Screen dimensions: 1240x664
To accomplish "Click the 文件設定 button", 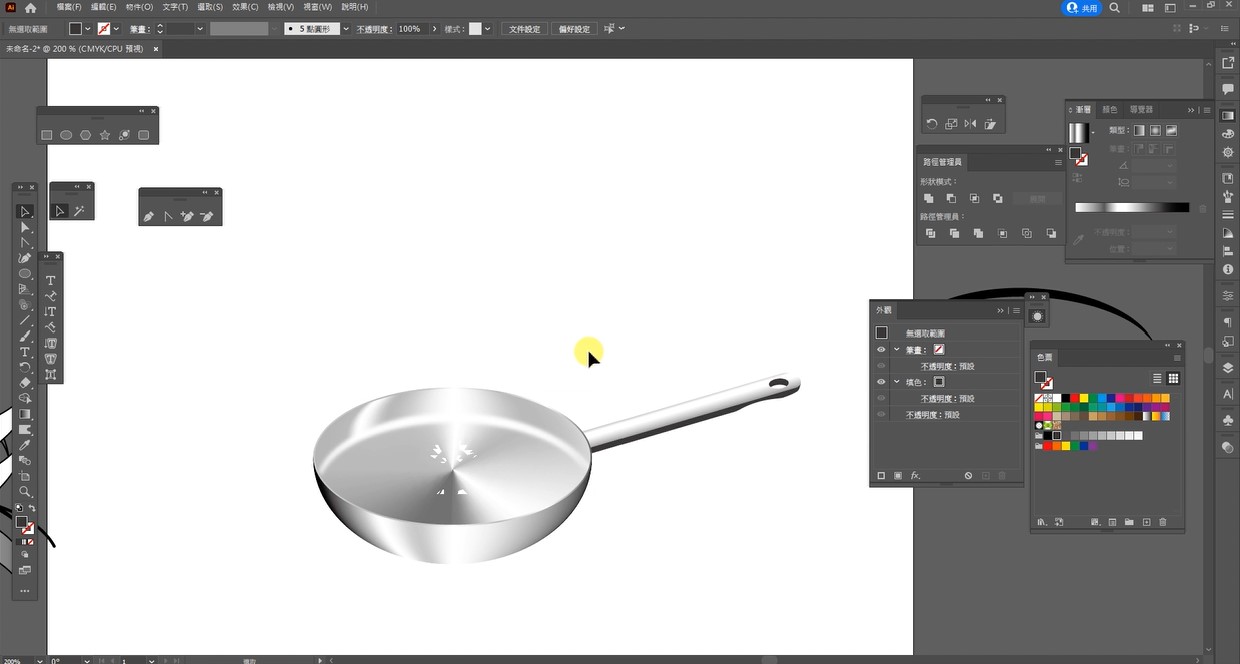I will (x=524, y=29).
